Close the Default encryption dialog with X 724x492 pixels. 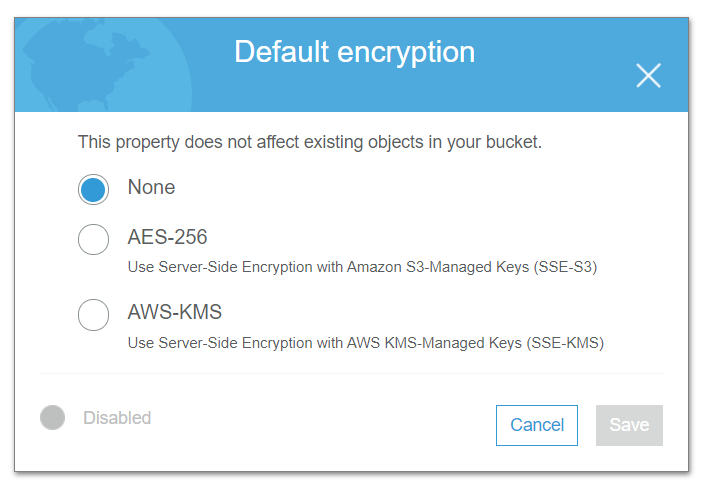click(x=648, y=75)
